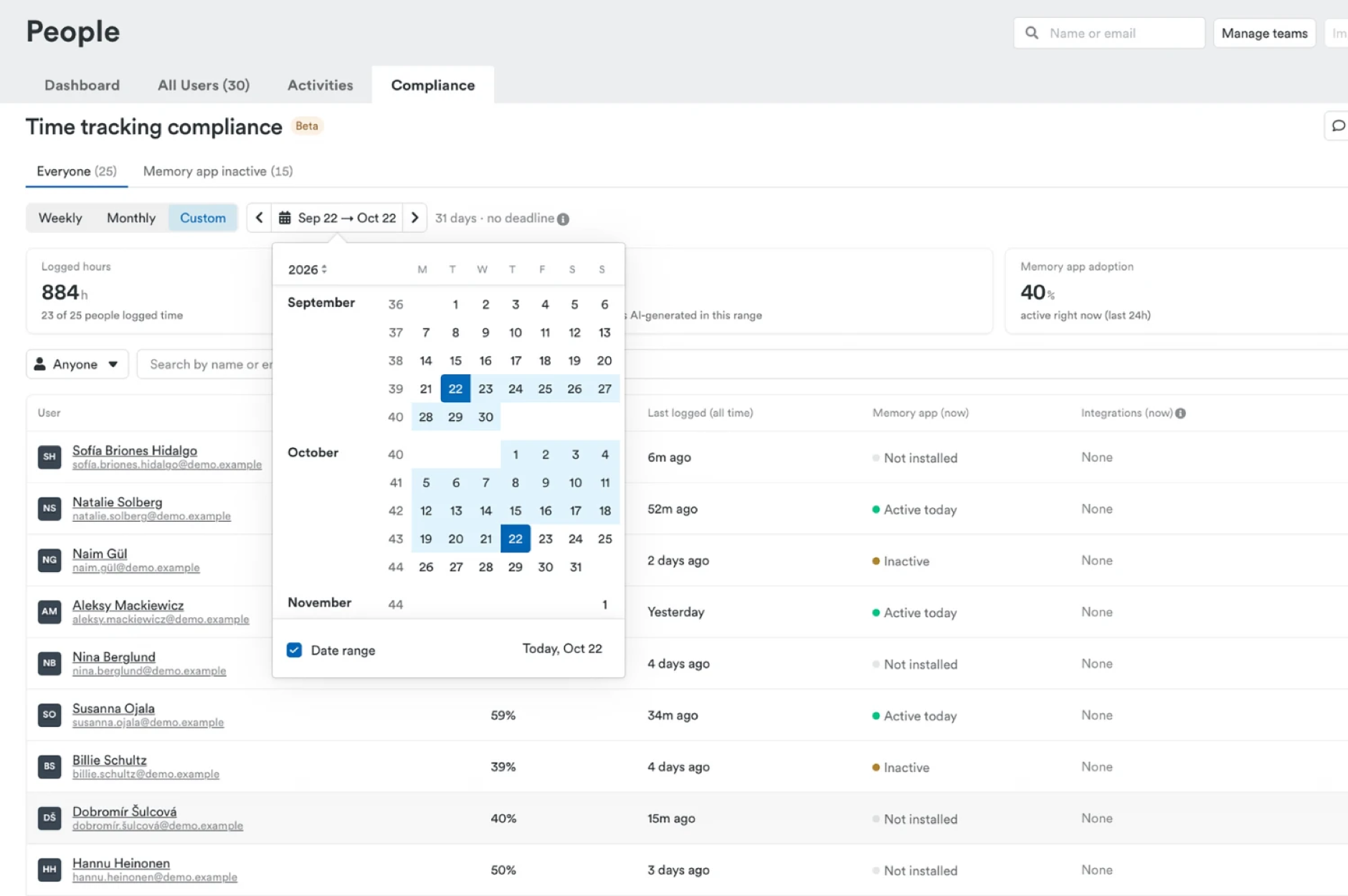
Task: Click the Name or email search field
Action: [x=1109, y=33]
